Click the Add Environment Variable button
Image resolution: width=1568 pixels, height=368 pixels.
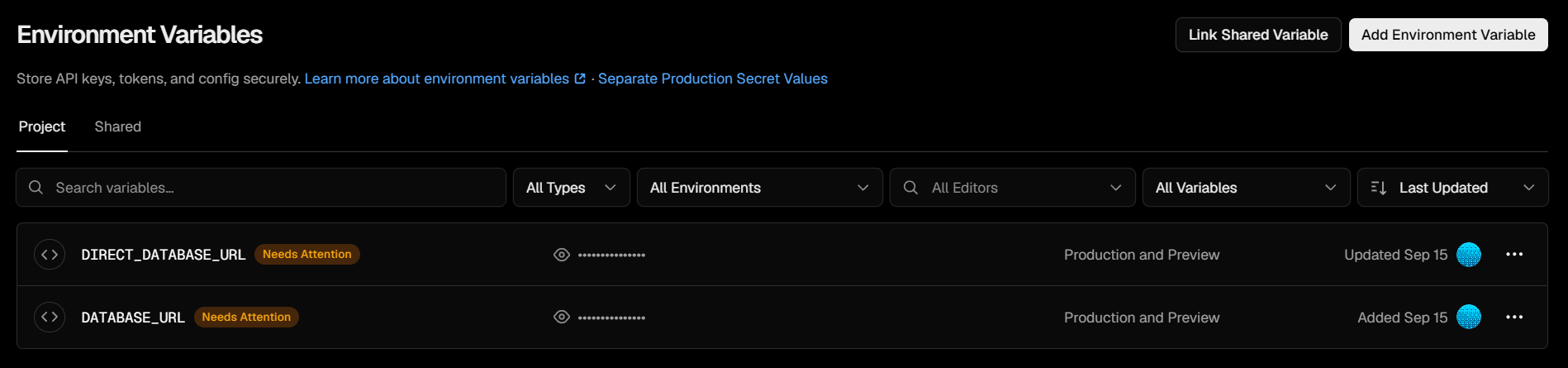point(1448,35)
